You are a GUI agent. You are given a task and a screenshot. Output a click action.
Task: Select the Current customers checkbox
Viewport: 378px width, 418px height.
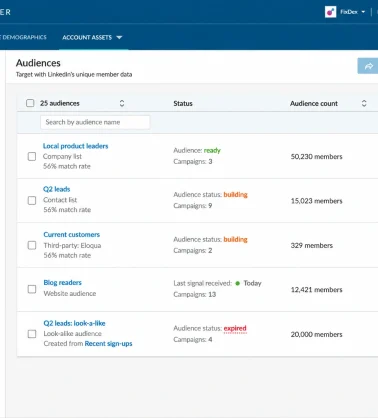click(x=32, y=245)
